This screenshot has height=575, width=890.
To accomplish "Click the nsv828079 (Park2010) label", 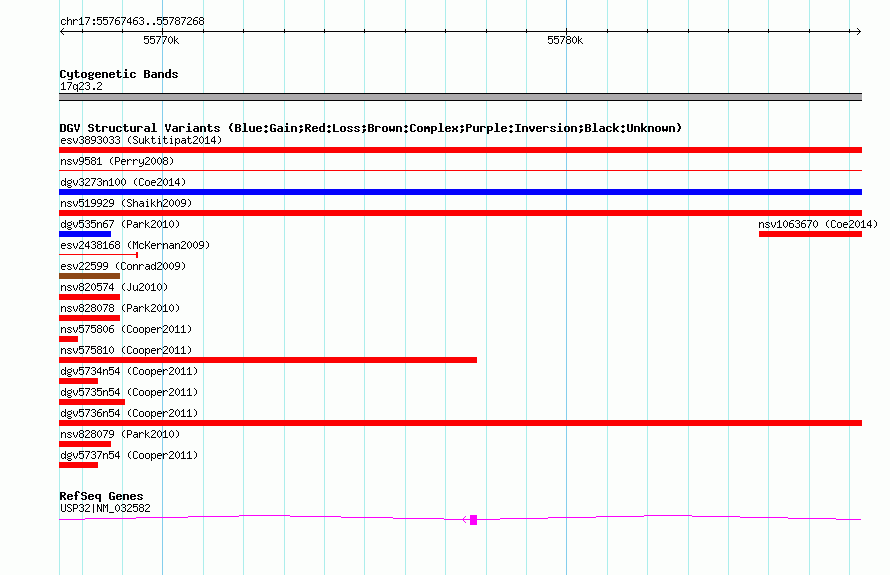I will point(120,434).
